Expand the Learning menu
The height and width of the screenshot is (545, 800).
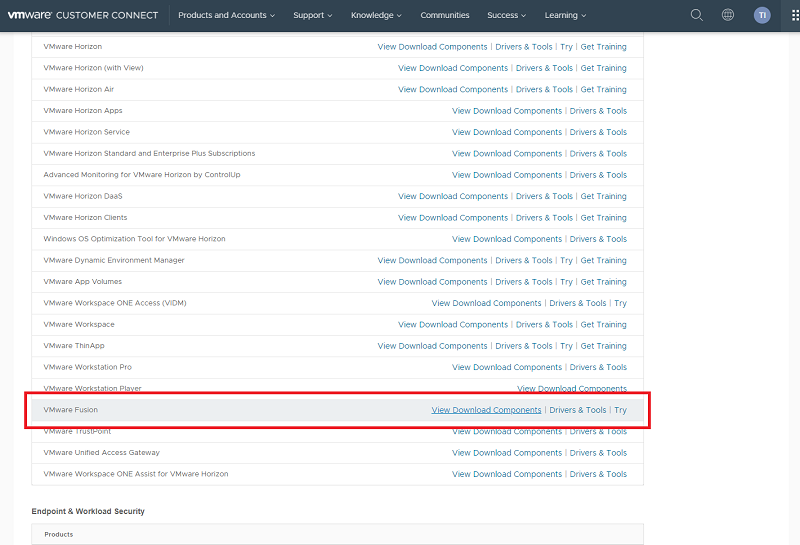[x=565, y=15]
